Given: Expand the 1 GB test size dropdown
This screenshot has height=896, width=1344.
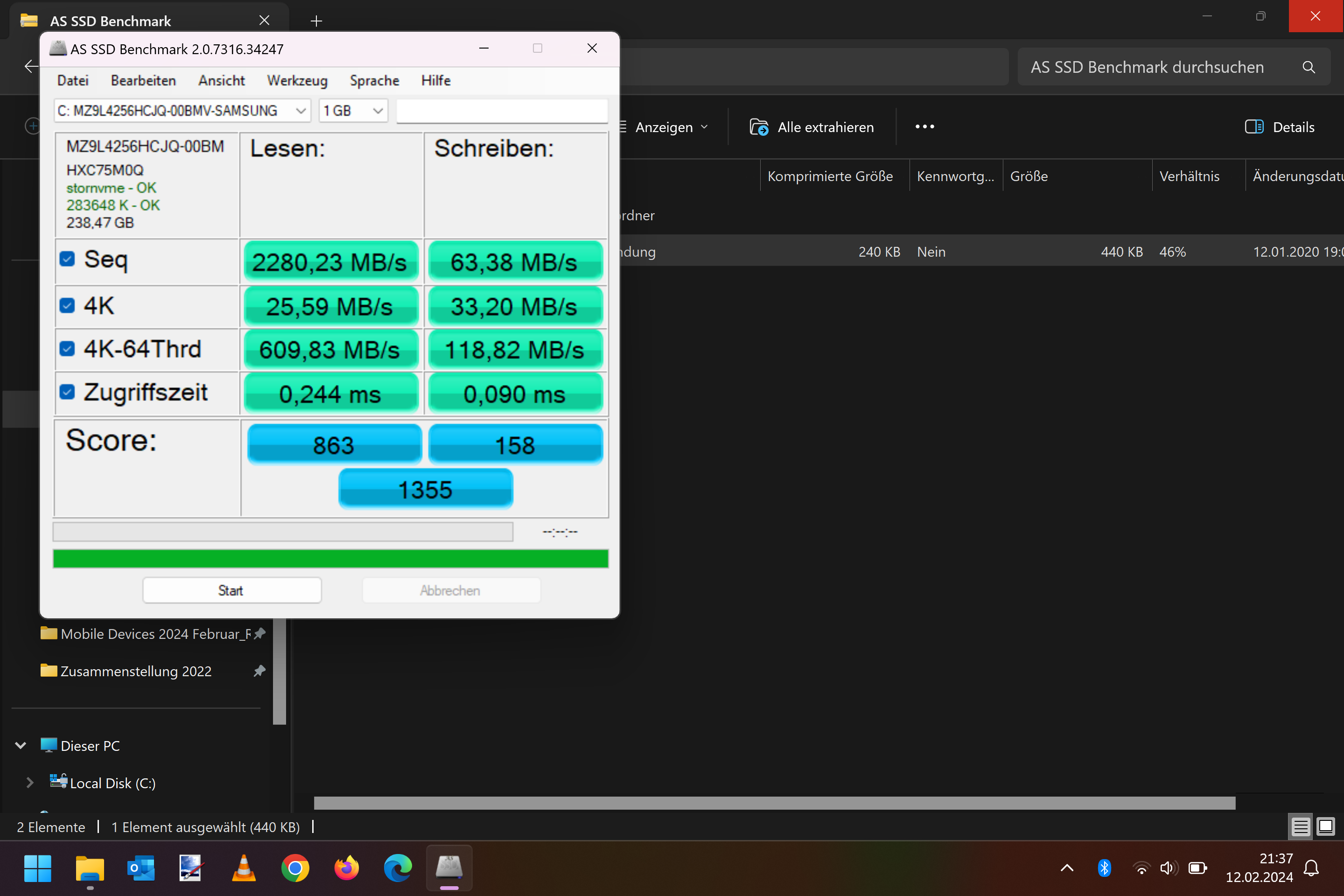Looking at the screenshot, I should tap(353, 111).
